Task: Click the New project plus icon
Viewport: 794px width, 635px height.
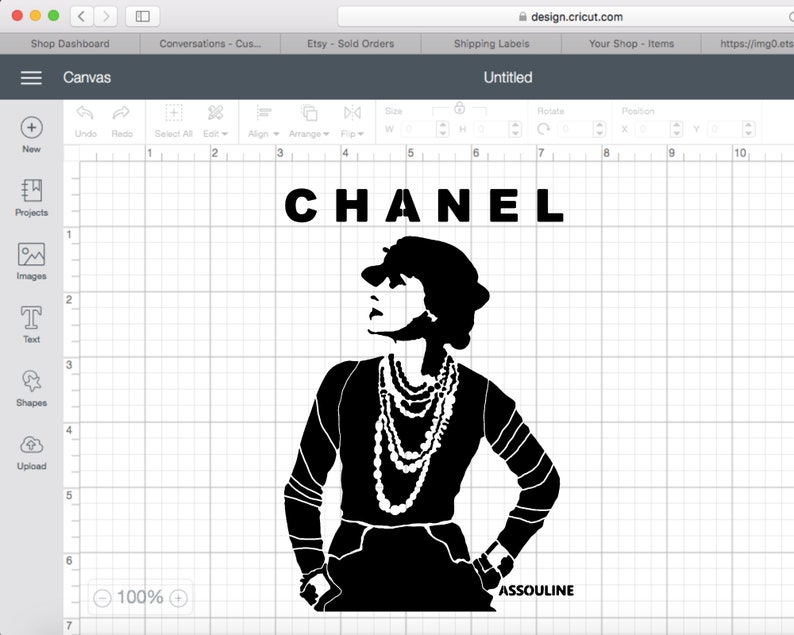Action: click(31, 128)
